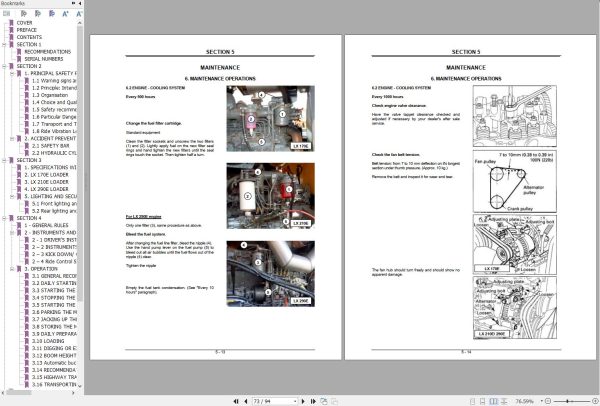Collapse the SECTION 2 bookmark node
The width and height of the screenshot is (600, 406).
coord(4,66)
